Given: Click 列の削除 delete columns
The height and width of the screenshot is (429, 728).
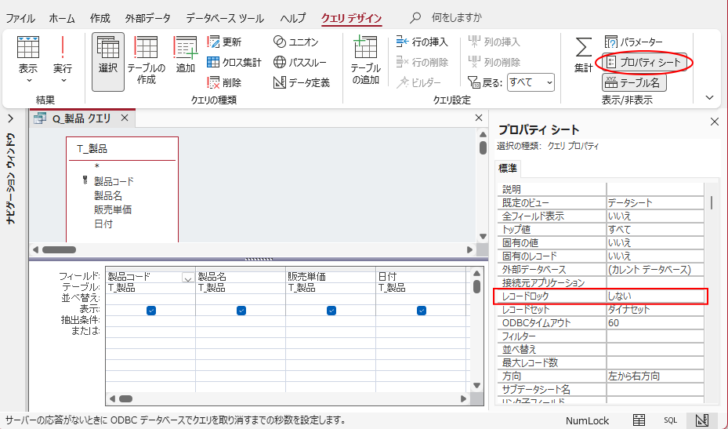Looking at the screenshot, I should (x=494, y=62).
